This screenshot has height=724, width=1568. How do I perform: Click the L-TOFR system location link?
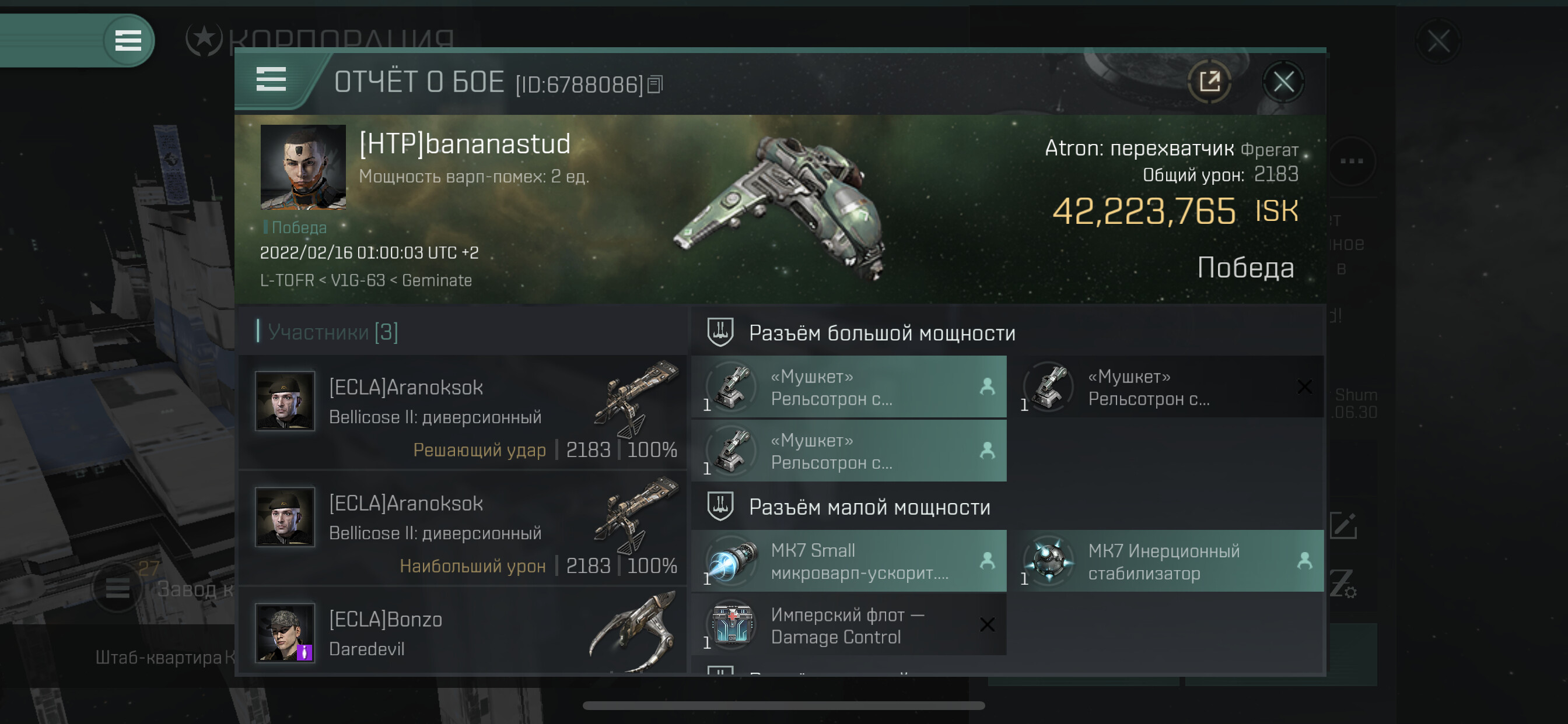(286, 280)
